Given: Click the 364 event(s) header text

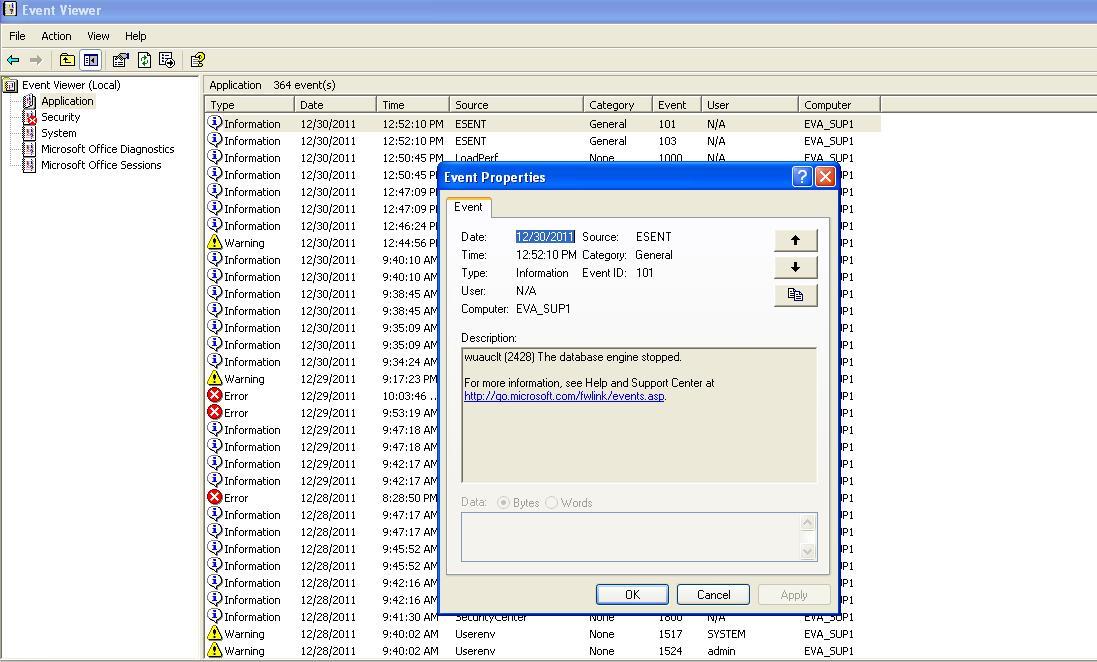Looking at the screenshot, I should [304, 85].
